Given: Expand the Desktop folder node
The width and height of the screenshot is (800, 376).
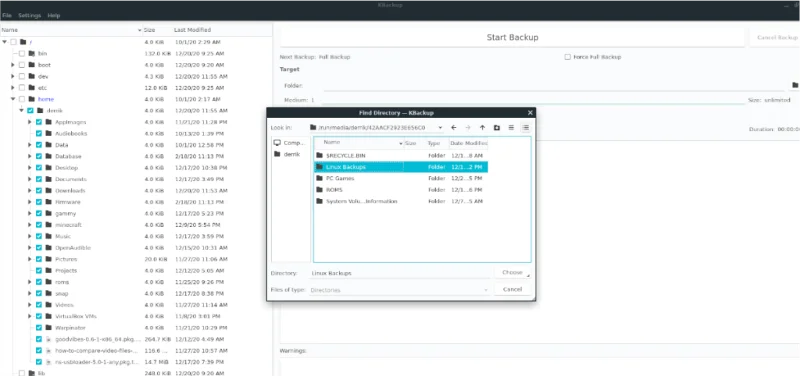Looking at the screenshot, I should tap(30, 168).
